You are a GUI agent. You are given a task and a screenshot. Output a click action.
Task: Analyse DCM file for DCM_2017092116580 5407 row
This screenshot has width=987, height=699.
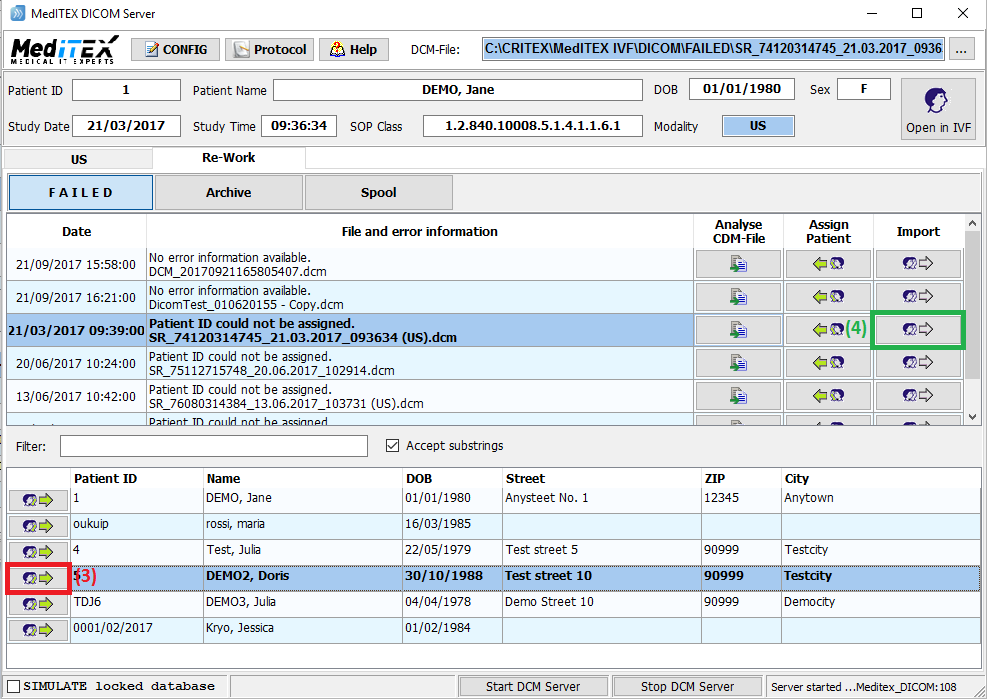(738, 264)
